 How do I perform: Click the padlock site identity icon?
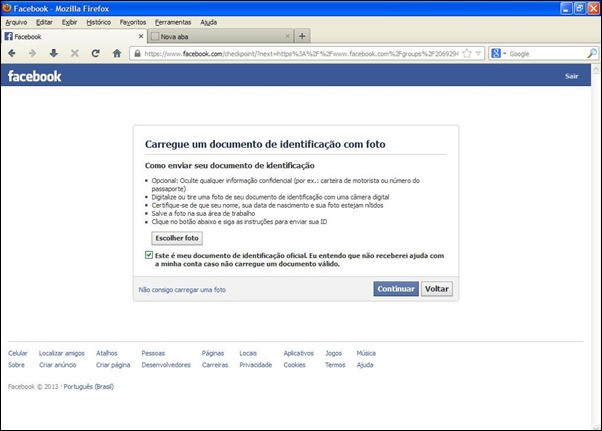click(x=137, y=54)
